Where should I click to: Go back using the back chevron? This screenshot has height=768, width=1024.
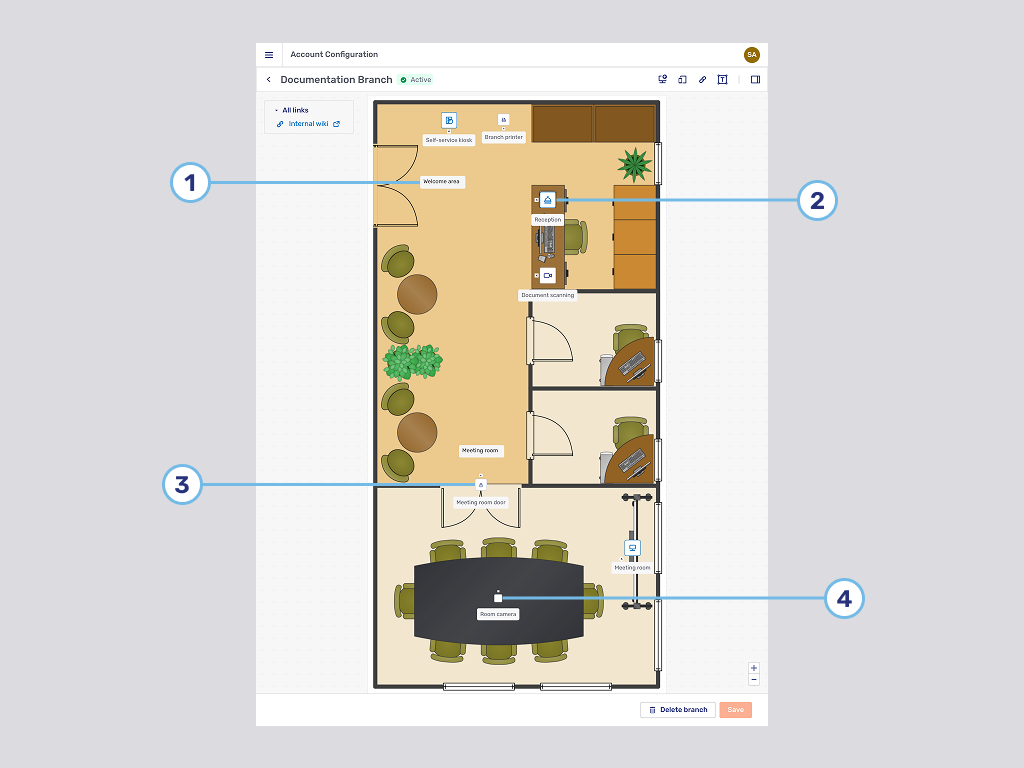point(268,79)
